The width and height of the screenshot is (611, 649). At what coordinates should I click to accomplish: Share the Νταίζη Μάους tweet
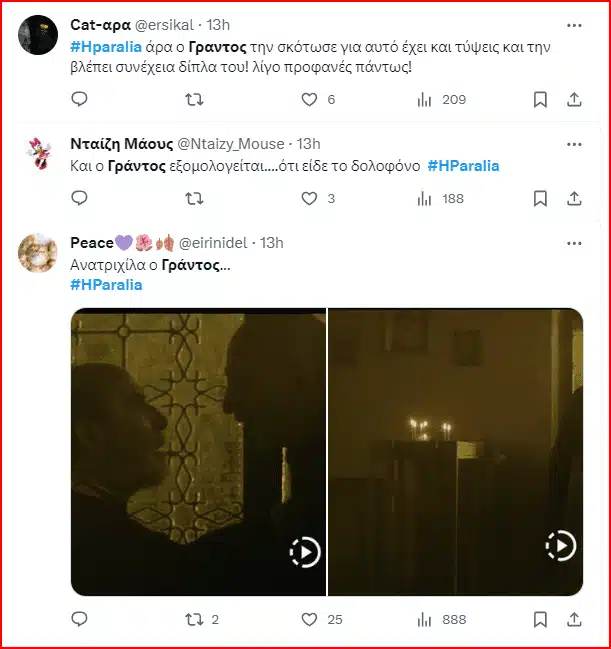point(574,199)
